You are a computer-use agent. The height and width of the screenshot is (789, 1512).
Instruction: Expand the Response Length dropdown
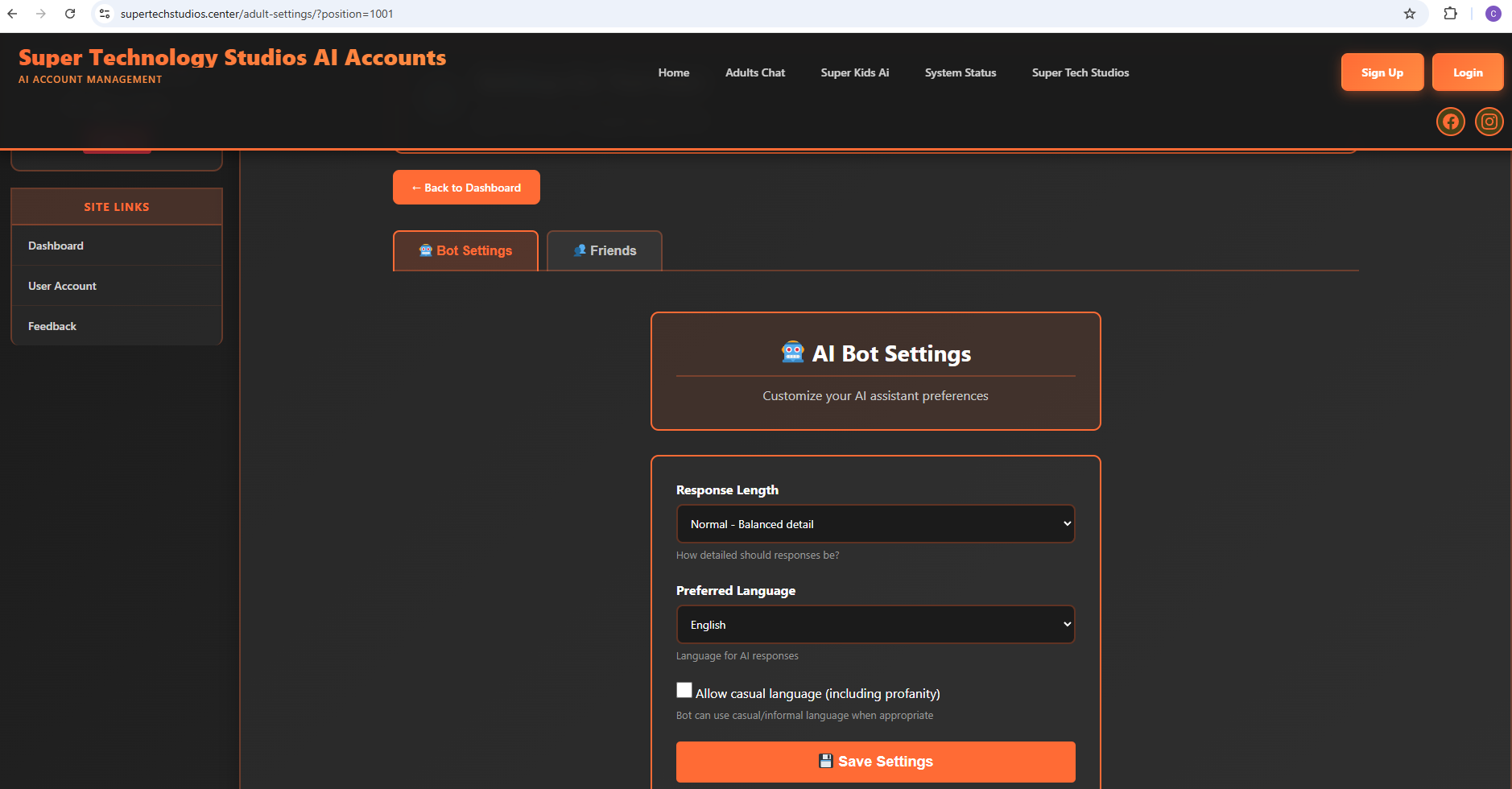point(875,524)
